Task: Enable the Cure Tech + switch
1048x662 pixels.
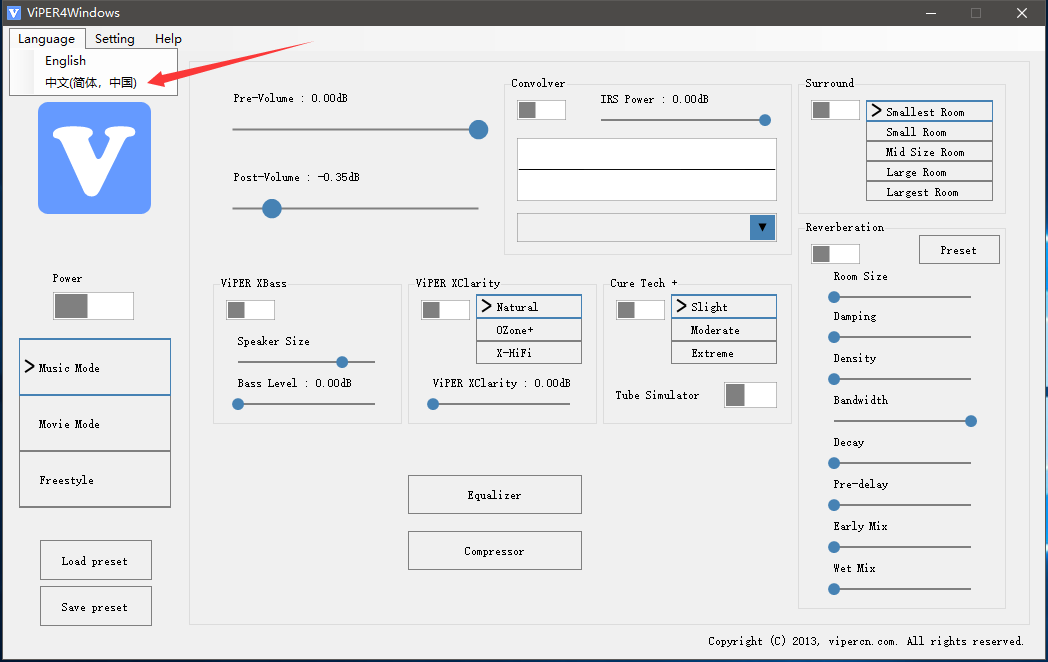Action: [x=640, y=310]
